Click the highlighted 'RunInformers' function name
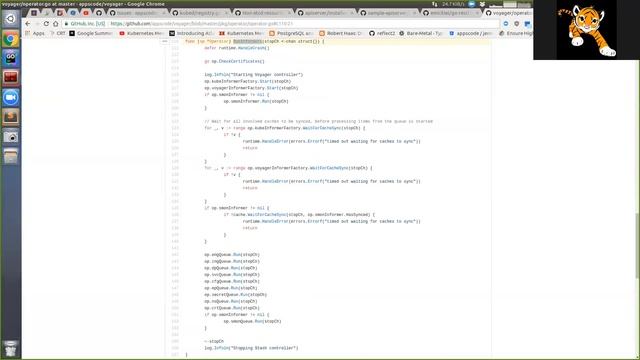This screenshot has height=360, width=640. point(247,42)
